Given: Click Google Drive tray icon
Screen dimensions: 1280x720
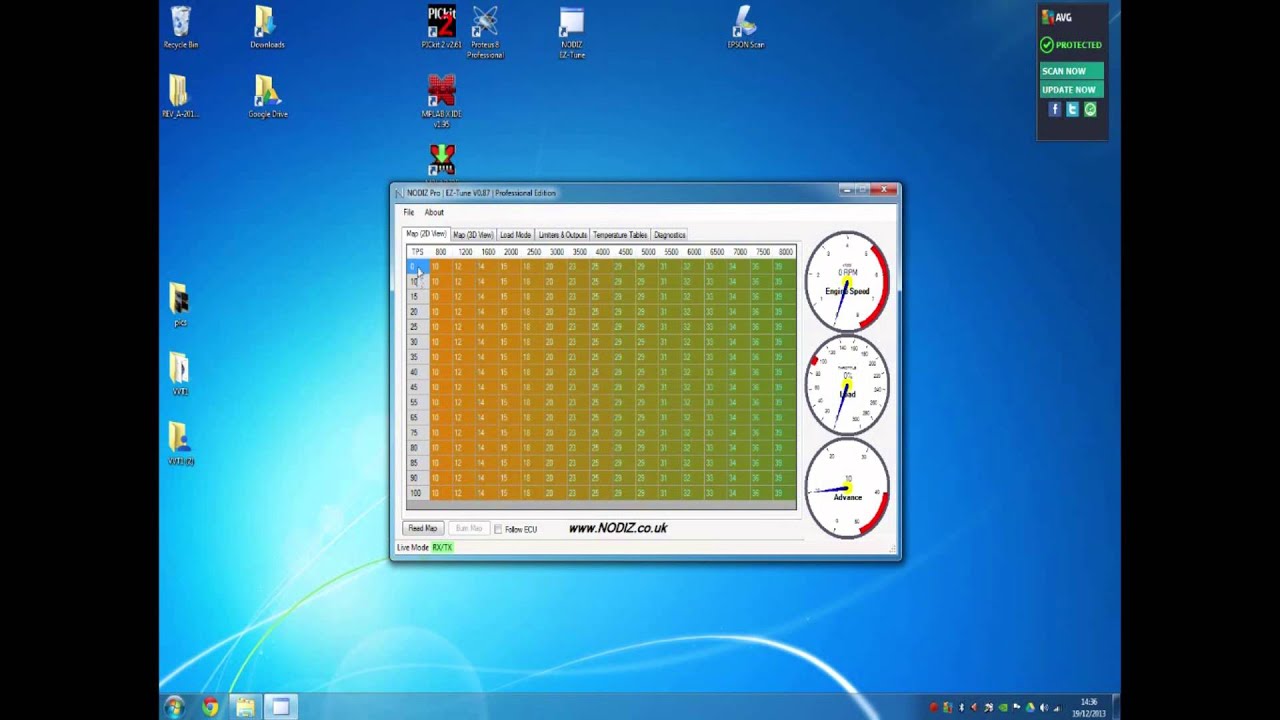Looking at the screenshot, I should (x=1030, y=708).
